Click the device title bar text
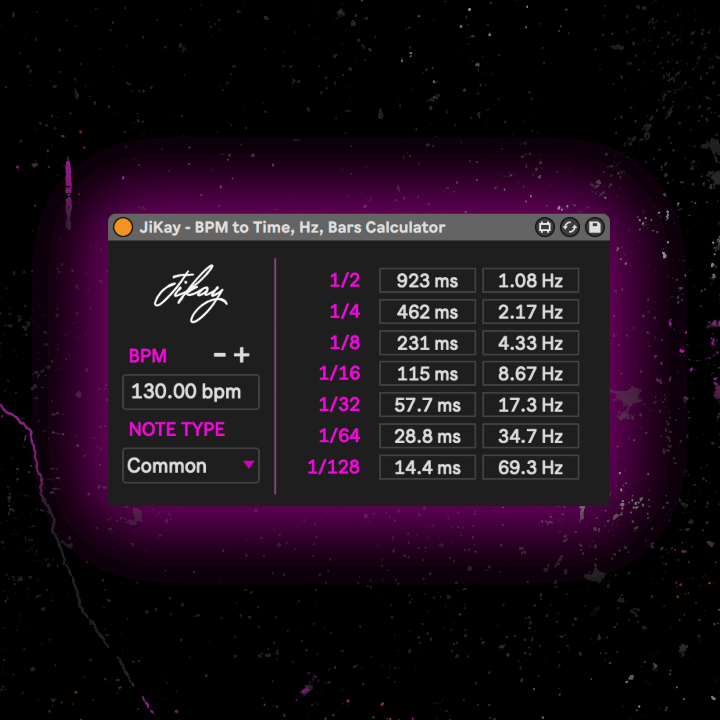Image resolution: width=720 pixels, height=720 pixels. (292, 228)
